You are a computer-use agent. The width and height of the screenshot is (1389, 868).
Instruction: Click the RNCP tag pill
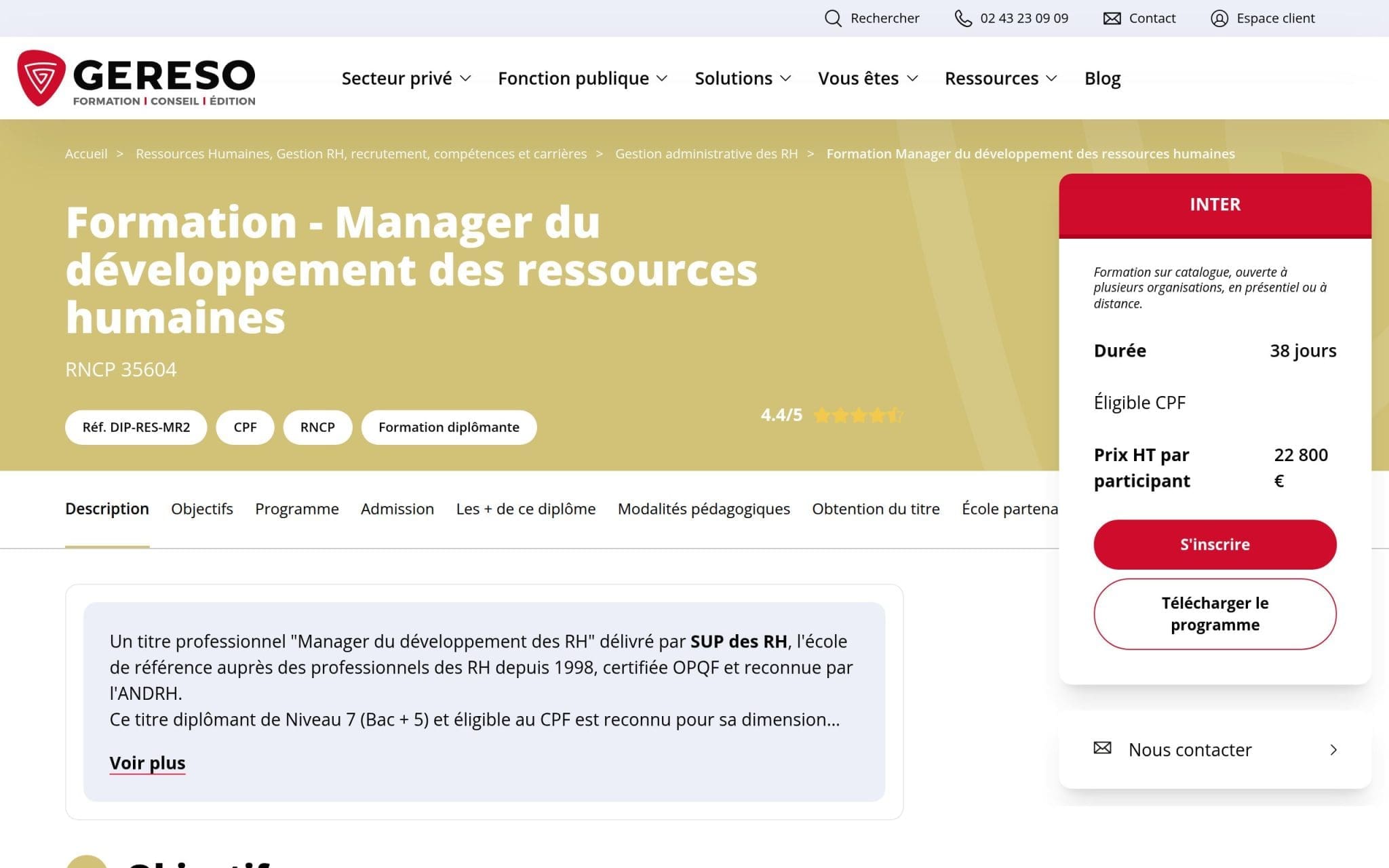[317, 427]
